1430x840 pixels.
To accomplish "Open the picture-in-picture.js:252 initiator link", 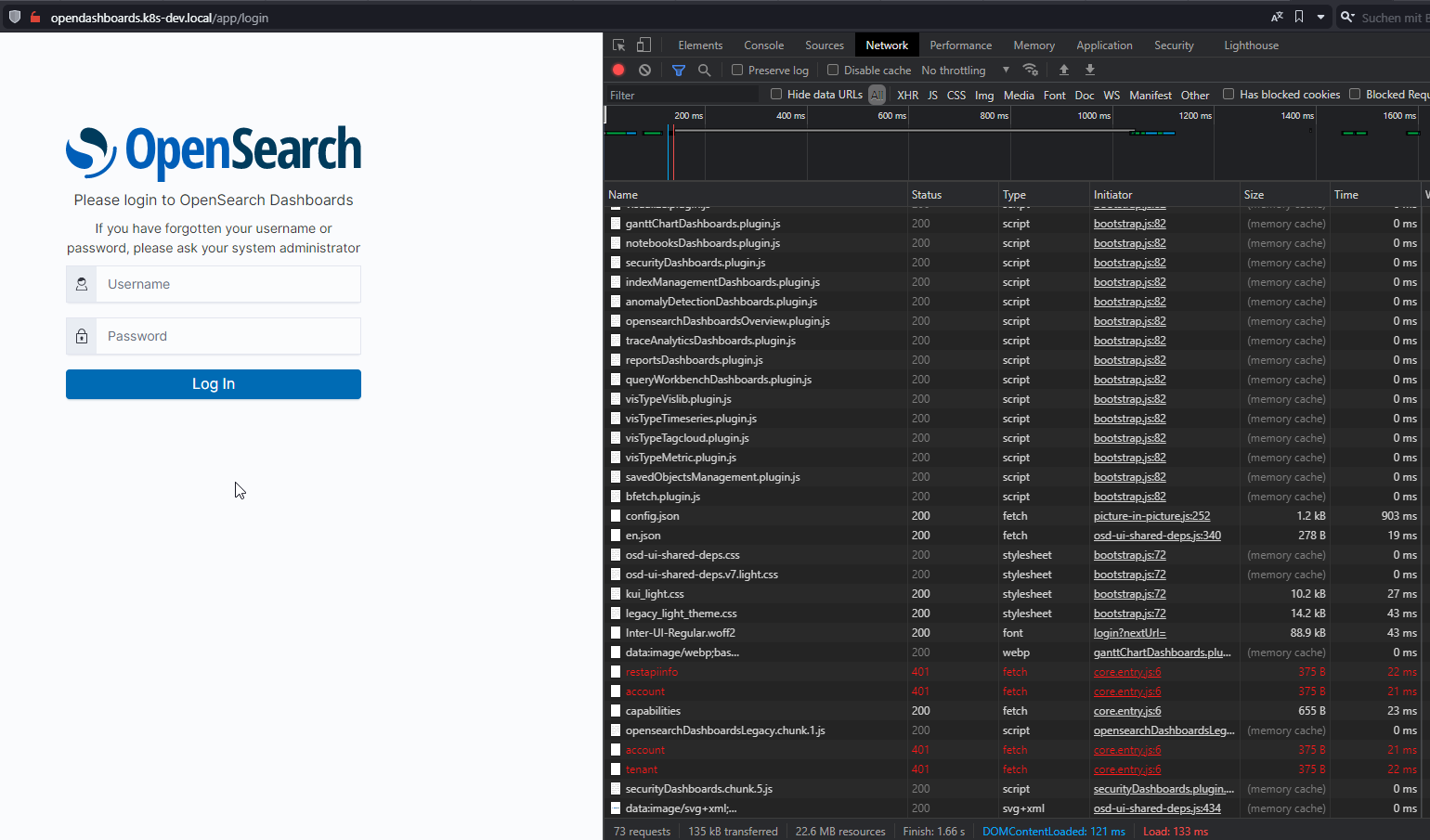I will 1151,516.
